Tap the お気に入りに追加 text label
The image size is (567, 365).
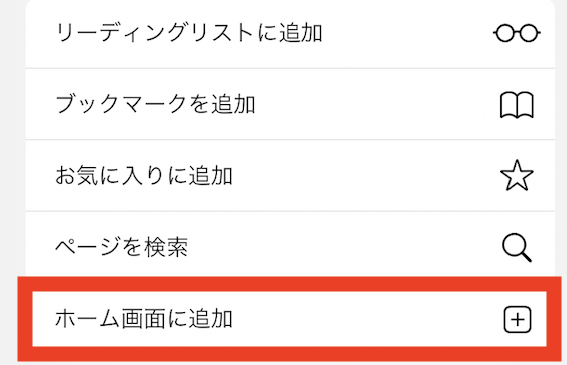point(144,176)
